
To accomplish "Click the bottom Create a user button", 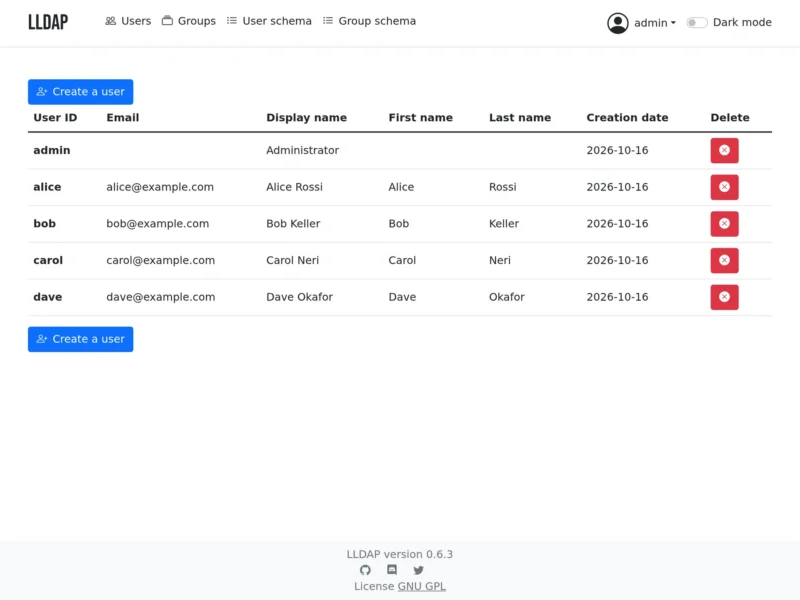I will 81,339.
